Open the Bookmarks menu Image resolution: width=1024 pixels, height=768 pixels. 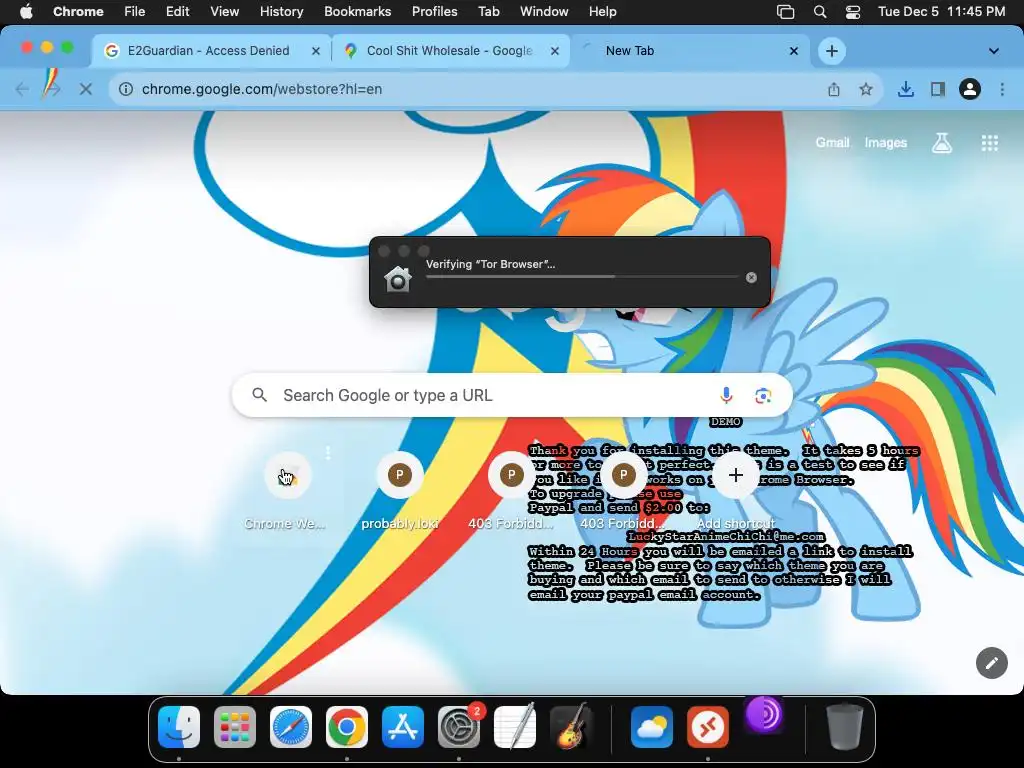coord(357,11)
